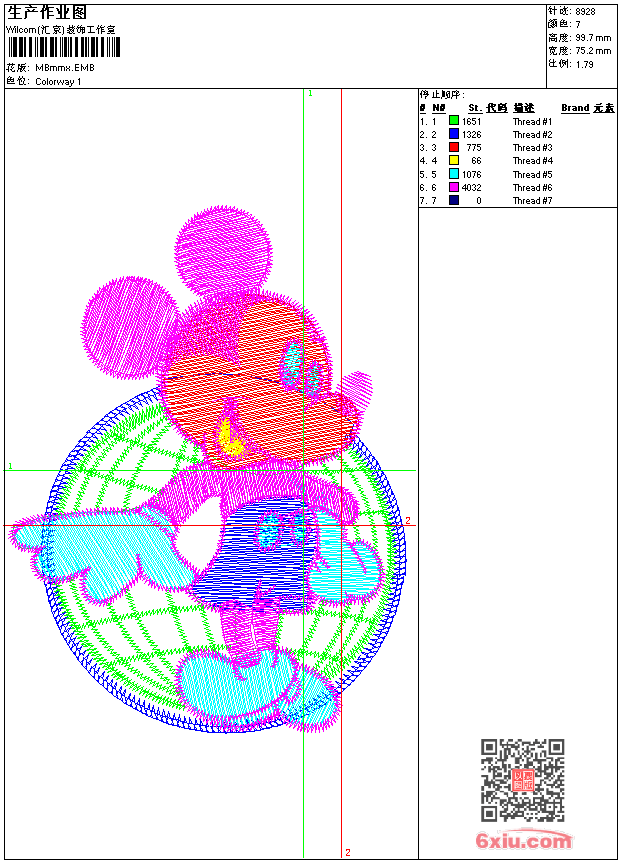Click the blue Thread #2 color swatch
The image size is (620, 860).
(x=454, y=134)
